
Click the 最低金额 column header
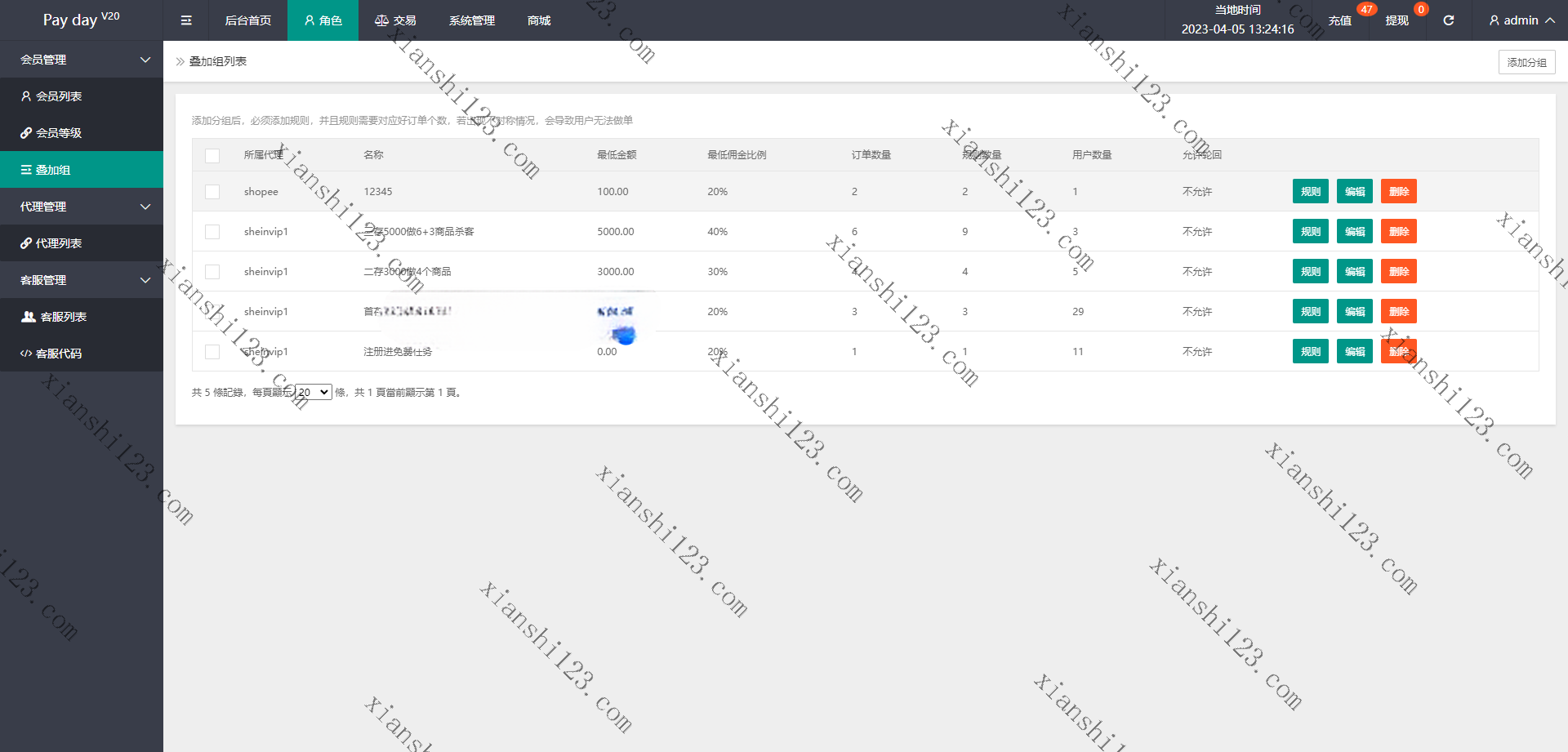[617, 154]
